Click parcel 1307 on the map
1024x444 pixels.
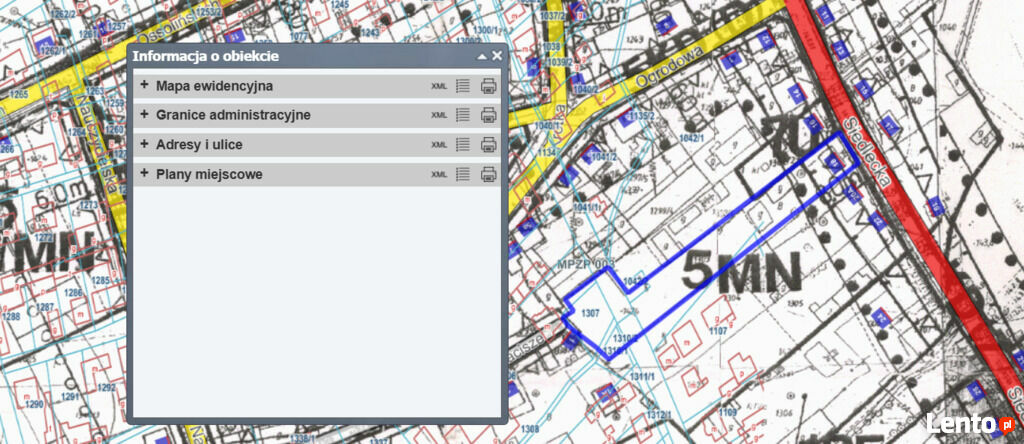click(590, 313)
